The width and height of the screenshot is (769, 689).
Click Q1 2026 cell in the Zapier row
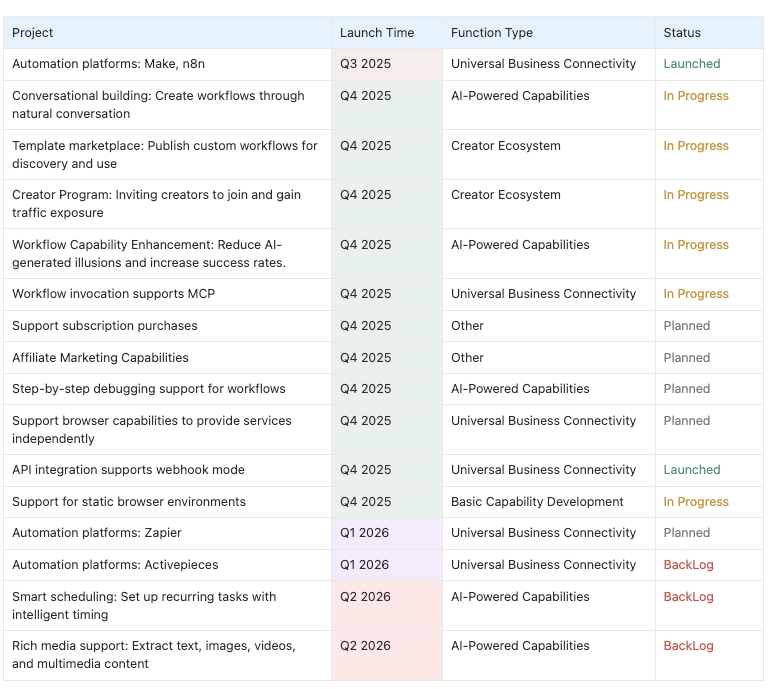click(x=364, y=533)
